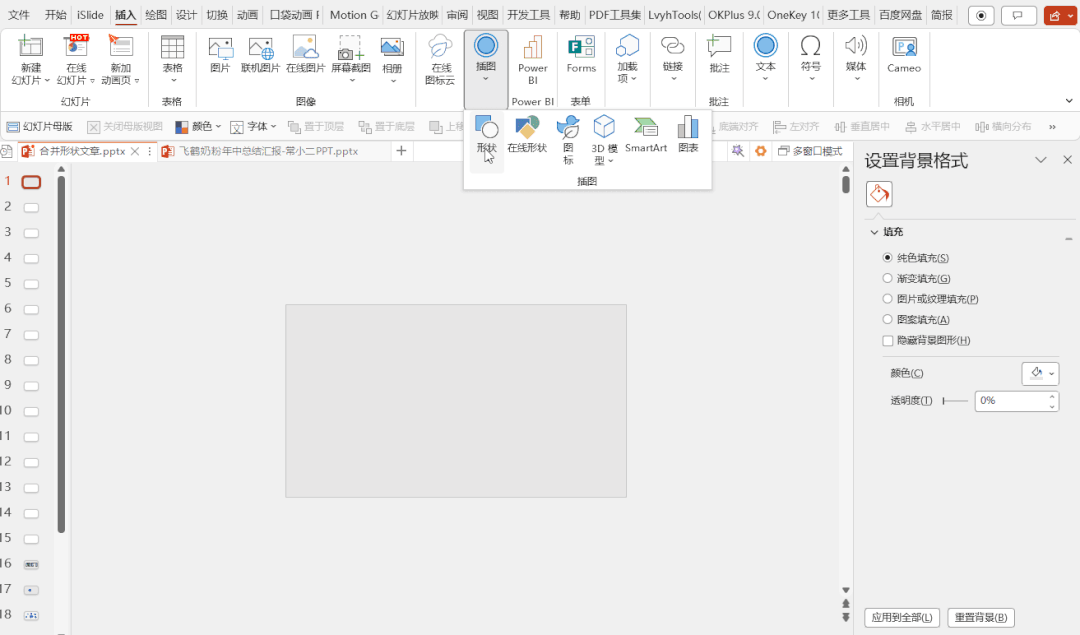Open a new document tab with plus

[x=401, y=151]
